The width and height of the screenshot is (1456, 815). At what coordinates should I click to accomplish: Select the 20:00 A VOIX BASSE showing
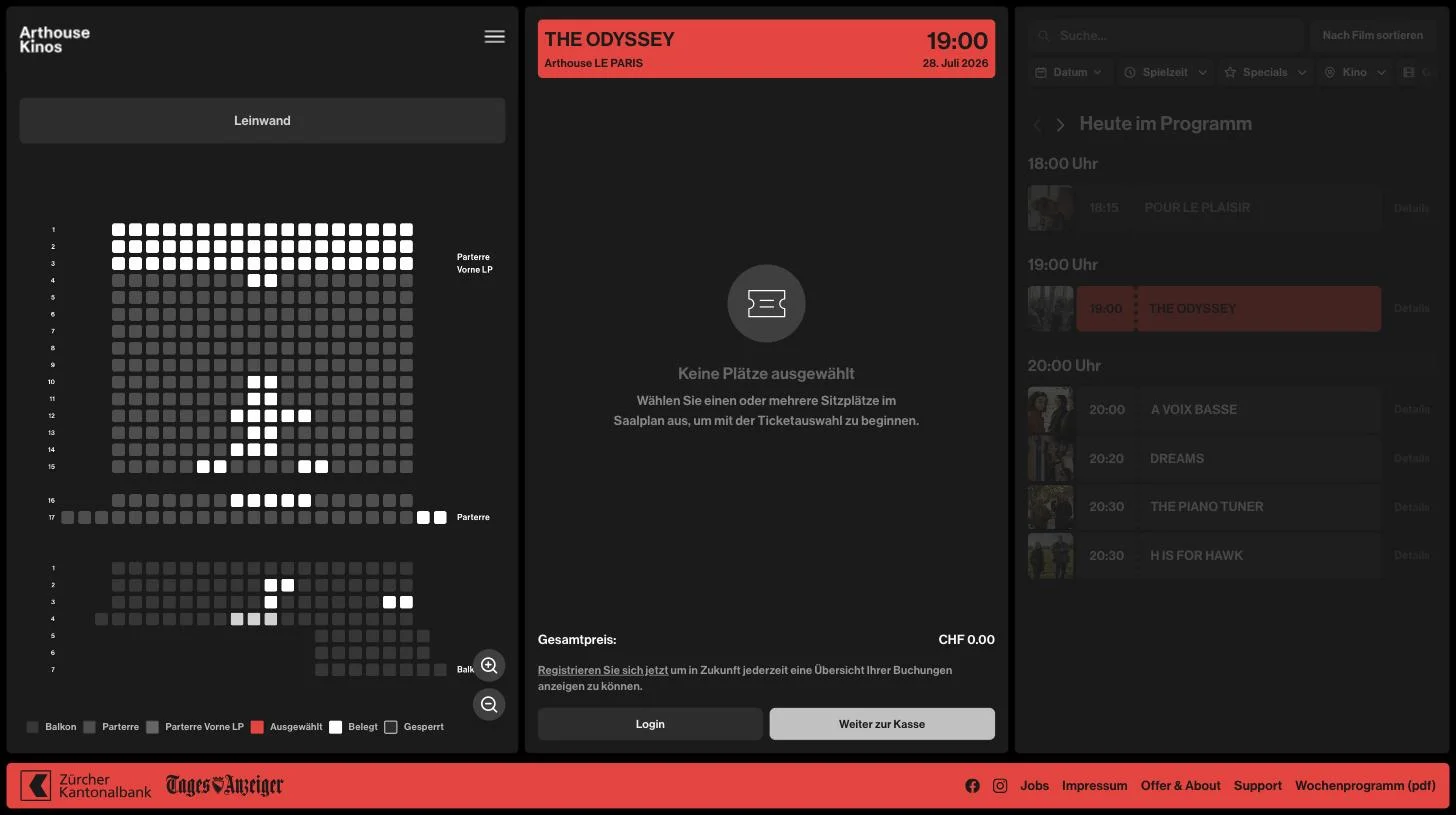(x=1229, y=410)
